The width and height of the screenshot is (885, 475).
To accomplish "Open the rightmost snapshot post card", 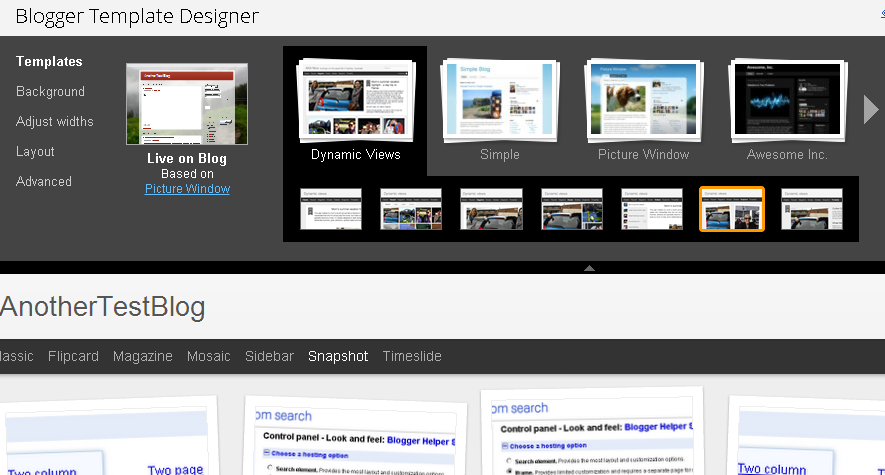I will (807, 436).
